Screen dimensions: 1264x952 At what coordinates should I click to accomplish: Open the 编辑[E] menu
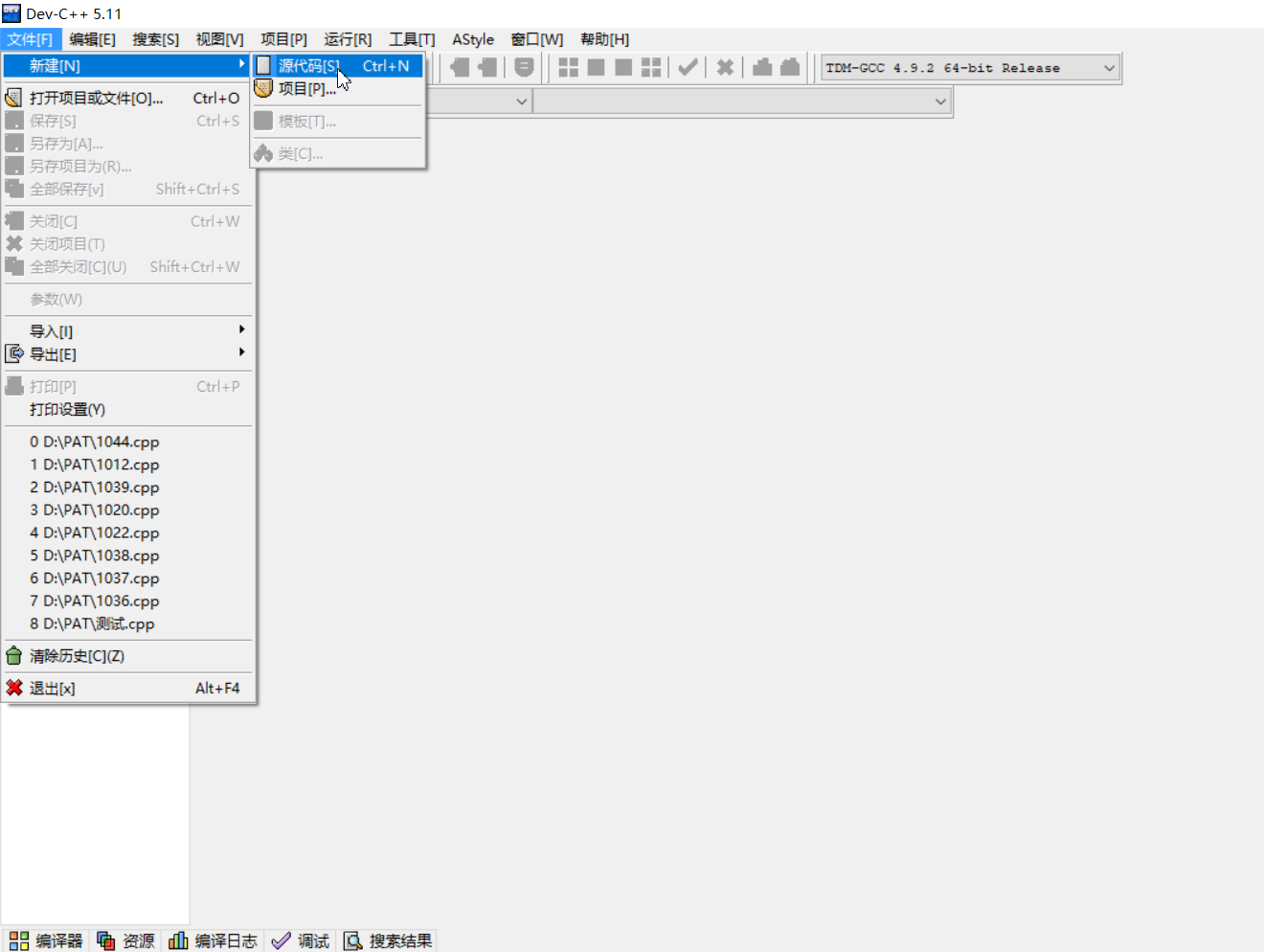point(92,39)
